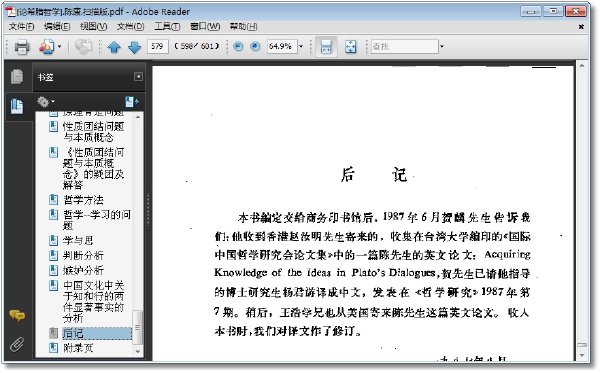Open the 帮助(H) menu
The height and width of the screenshot is (373, 600).
tap(243, 26)
